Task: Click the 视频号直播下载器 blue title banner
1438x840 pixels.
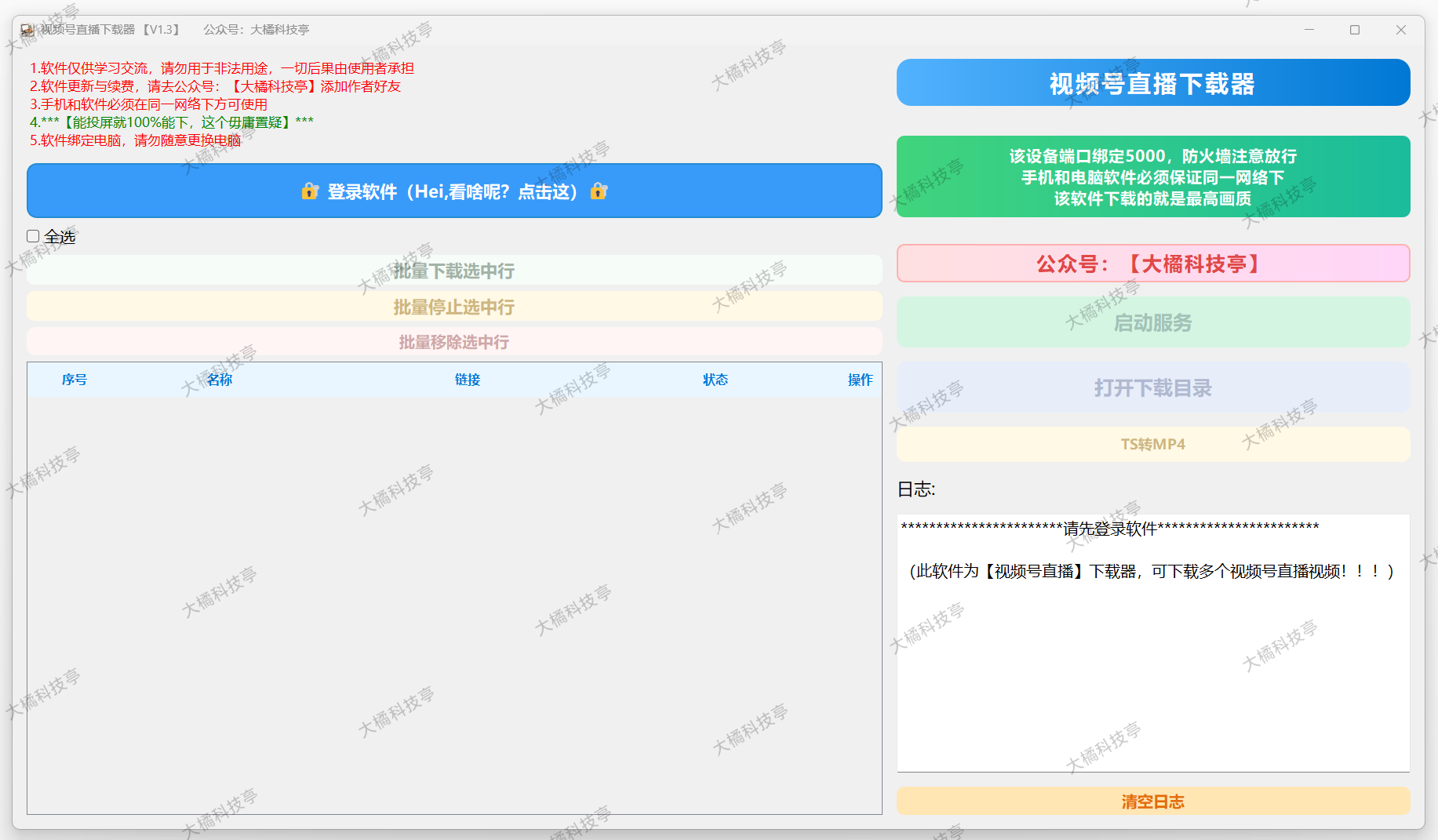Action: tap(1153, 82)
